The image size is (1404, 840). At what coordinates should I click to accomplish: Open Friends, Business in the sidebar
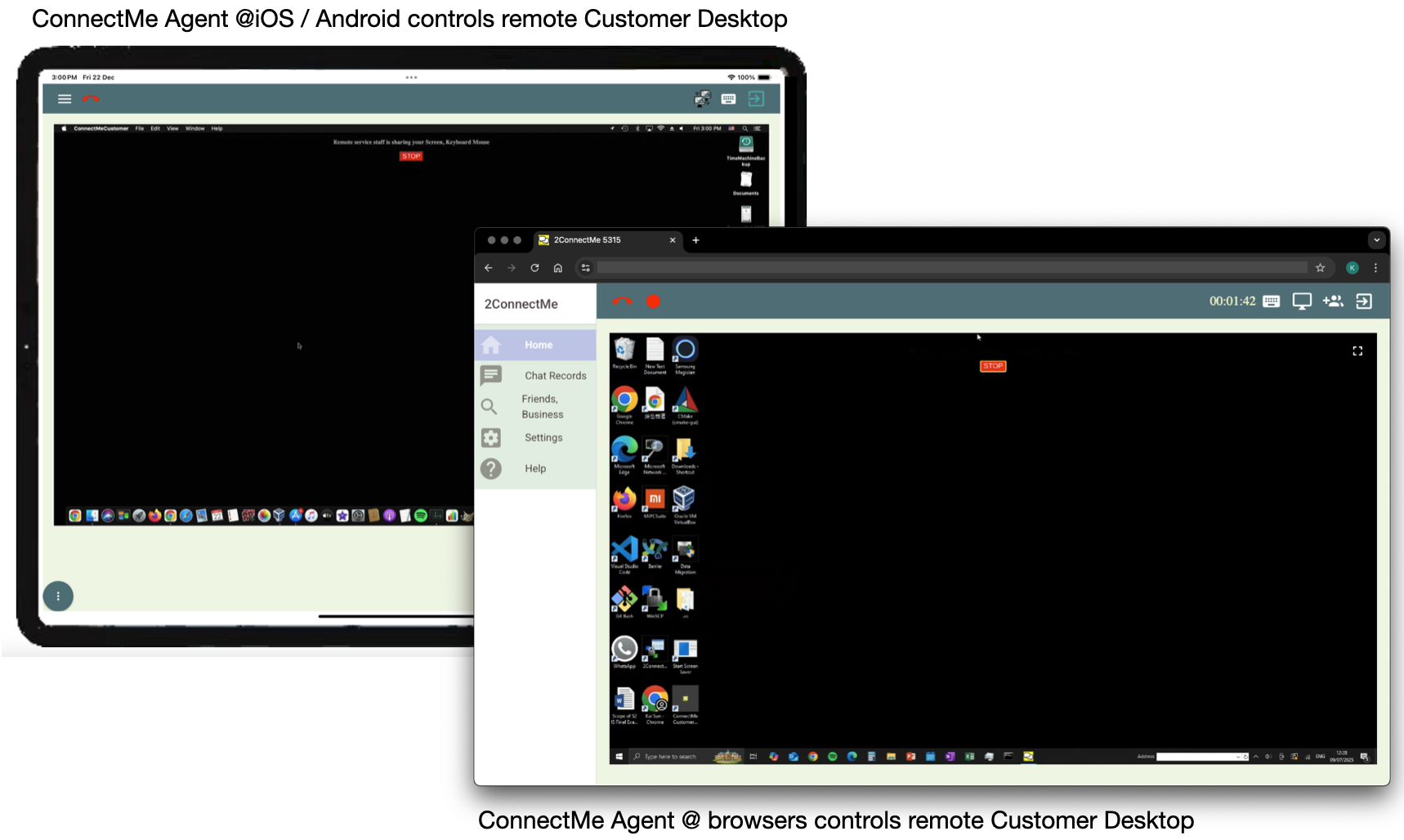point(535,407)
